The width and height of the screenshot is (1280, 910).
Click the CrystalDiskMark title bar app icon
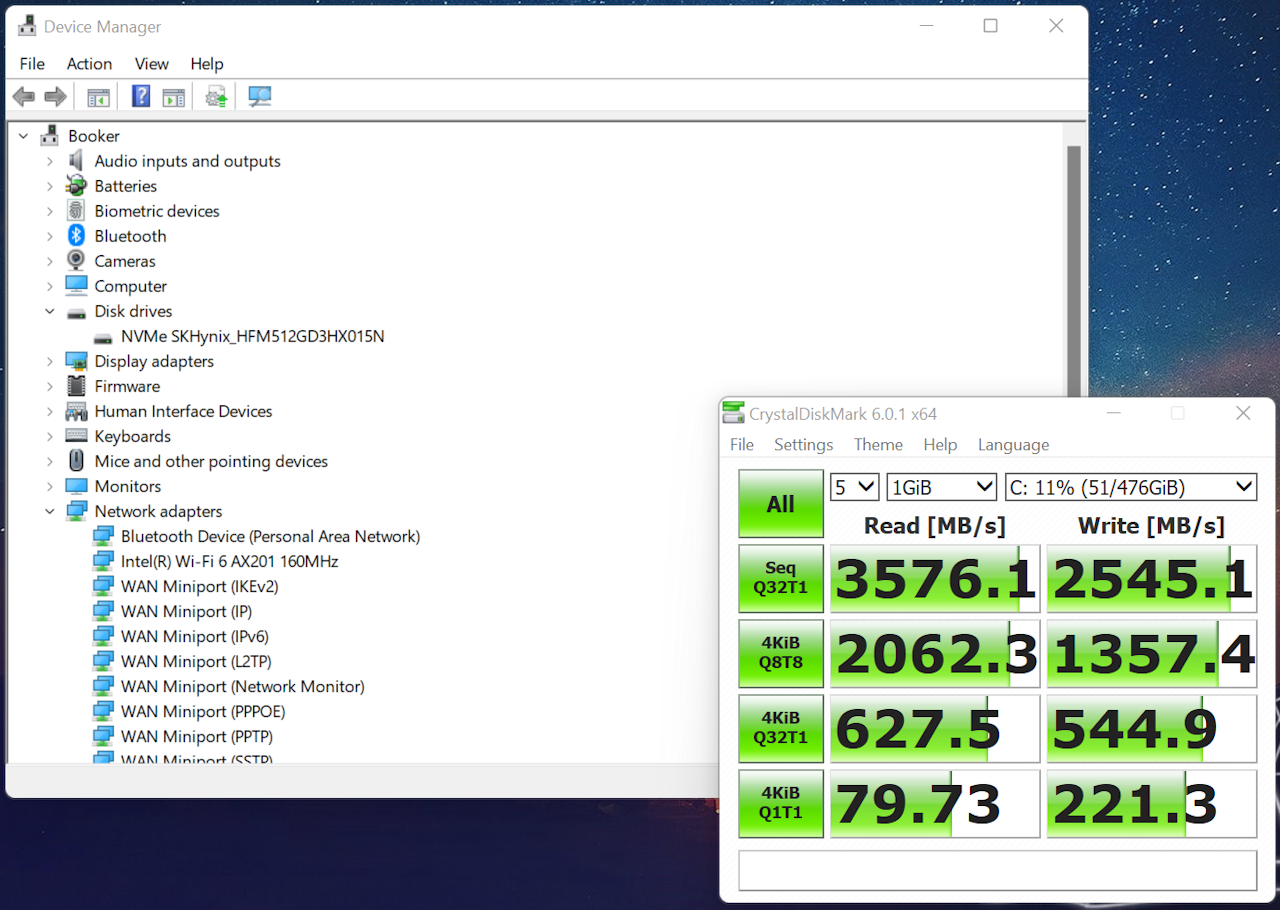pos(734,414)
